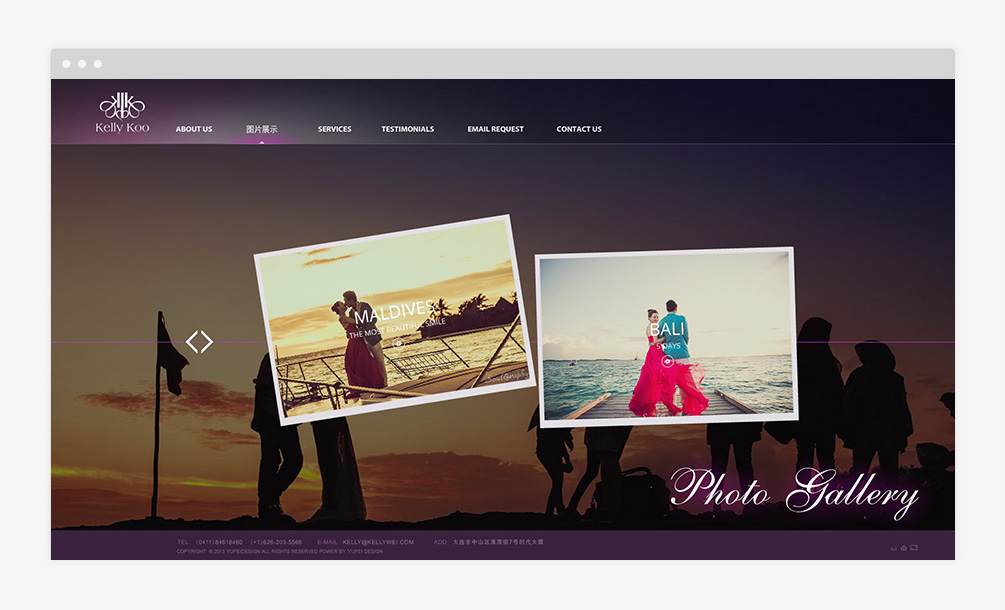The image size is (1005, 610).
Task: Click the Maldives title text on the photo
Action: coord(394,309)
